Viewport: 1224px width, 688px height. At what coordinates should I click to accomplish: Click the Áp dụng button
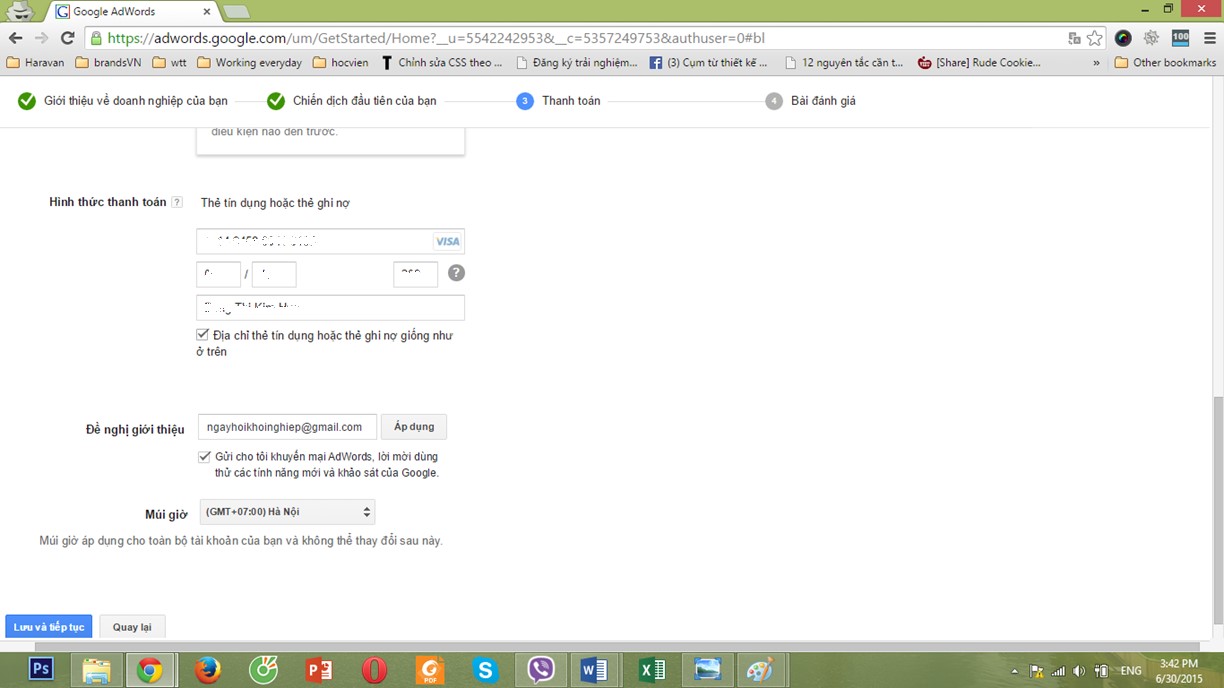click(414, 427)
